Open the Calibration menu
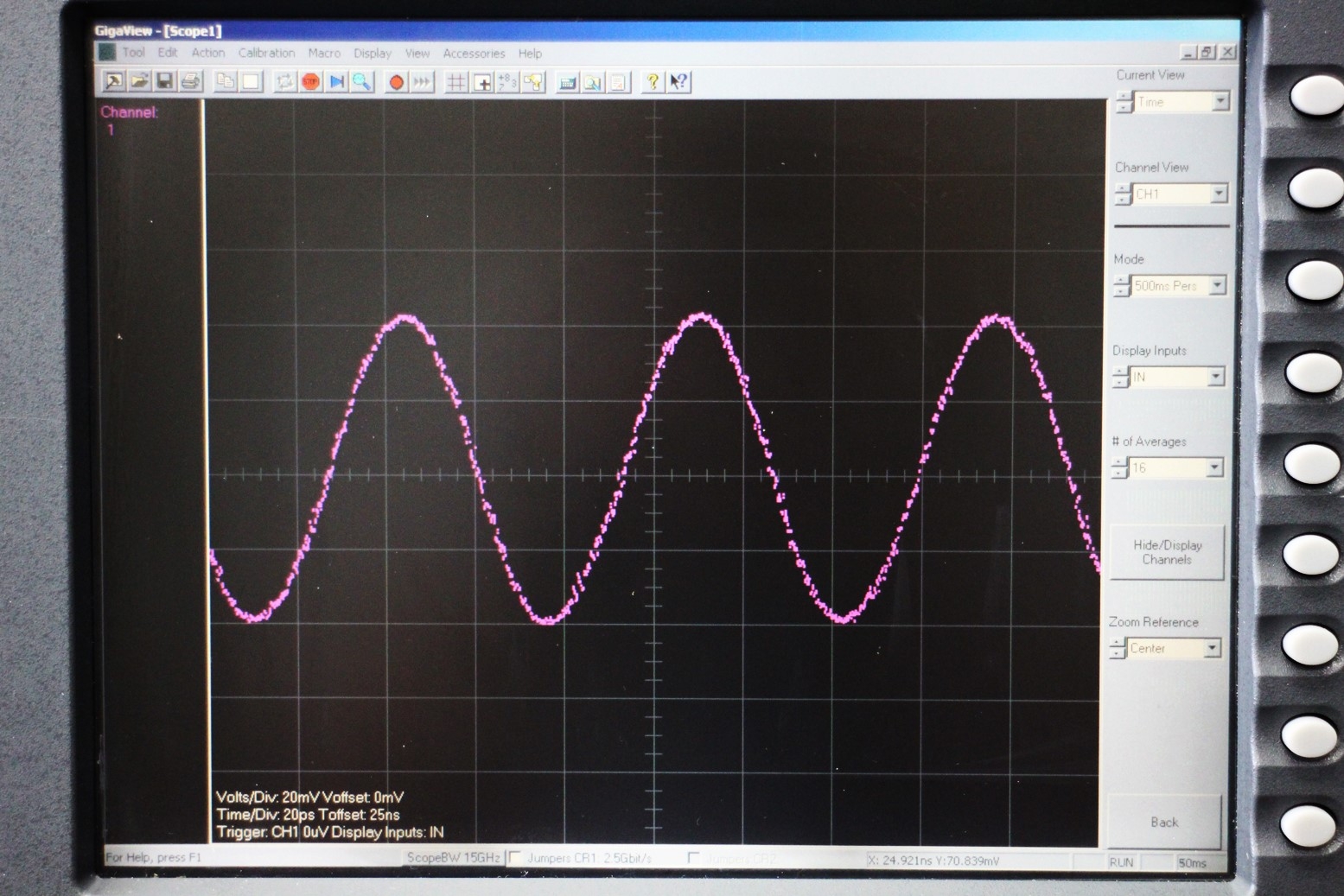This screenshot has height=896, width=1344. pyautogui.click(x=266, y=53)
